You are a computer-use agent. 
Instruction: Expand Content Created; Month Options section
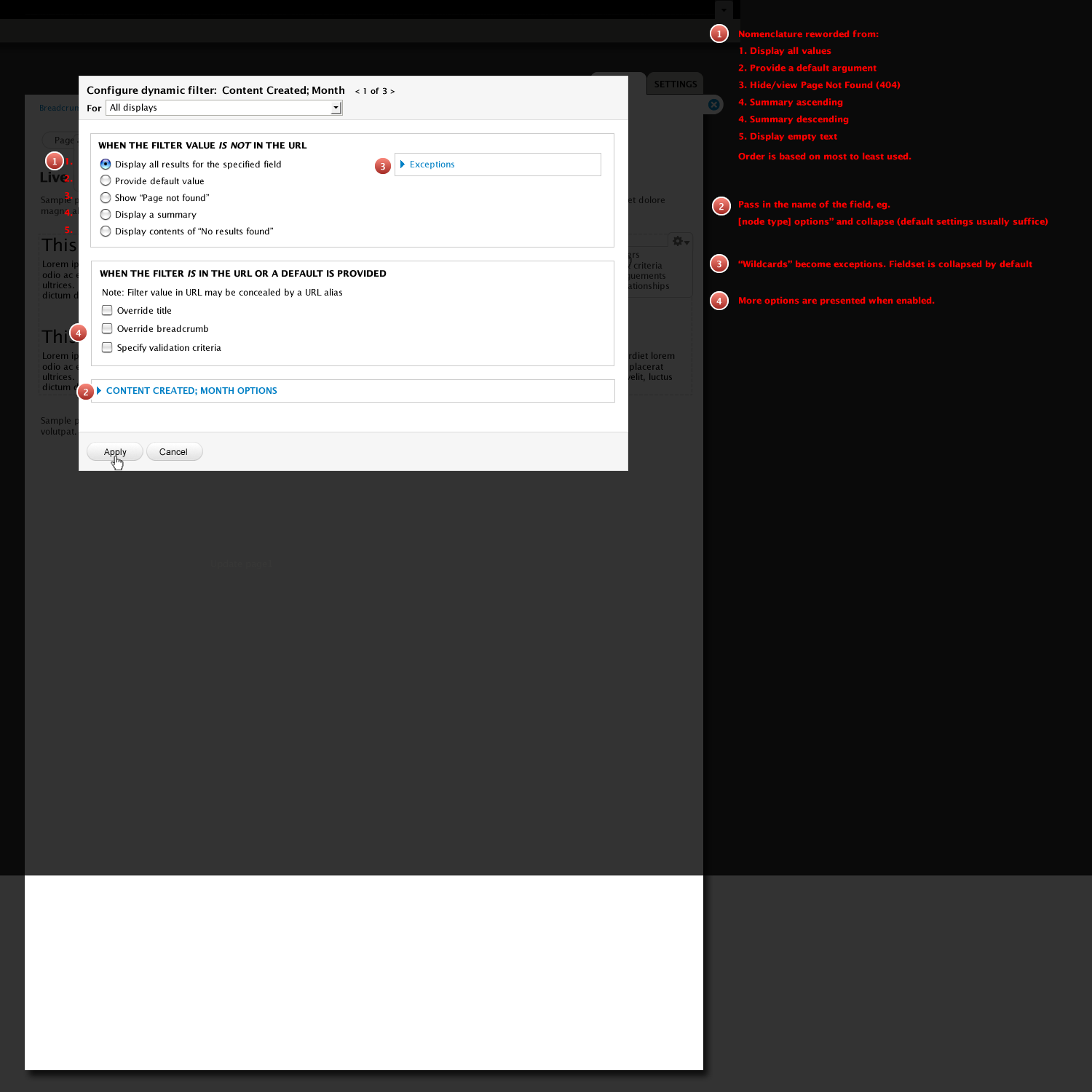(191, 391)
